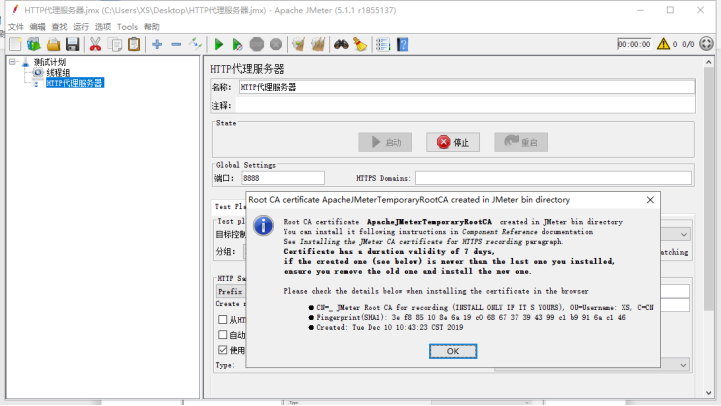Click Start no pauses icon
This screenshot has width=721, height=406.
point(237,44)
